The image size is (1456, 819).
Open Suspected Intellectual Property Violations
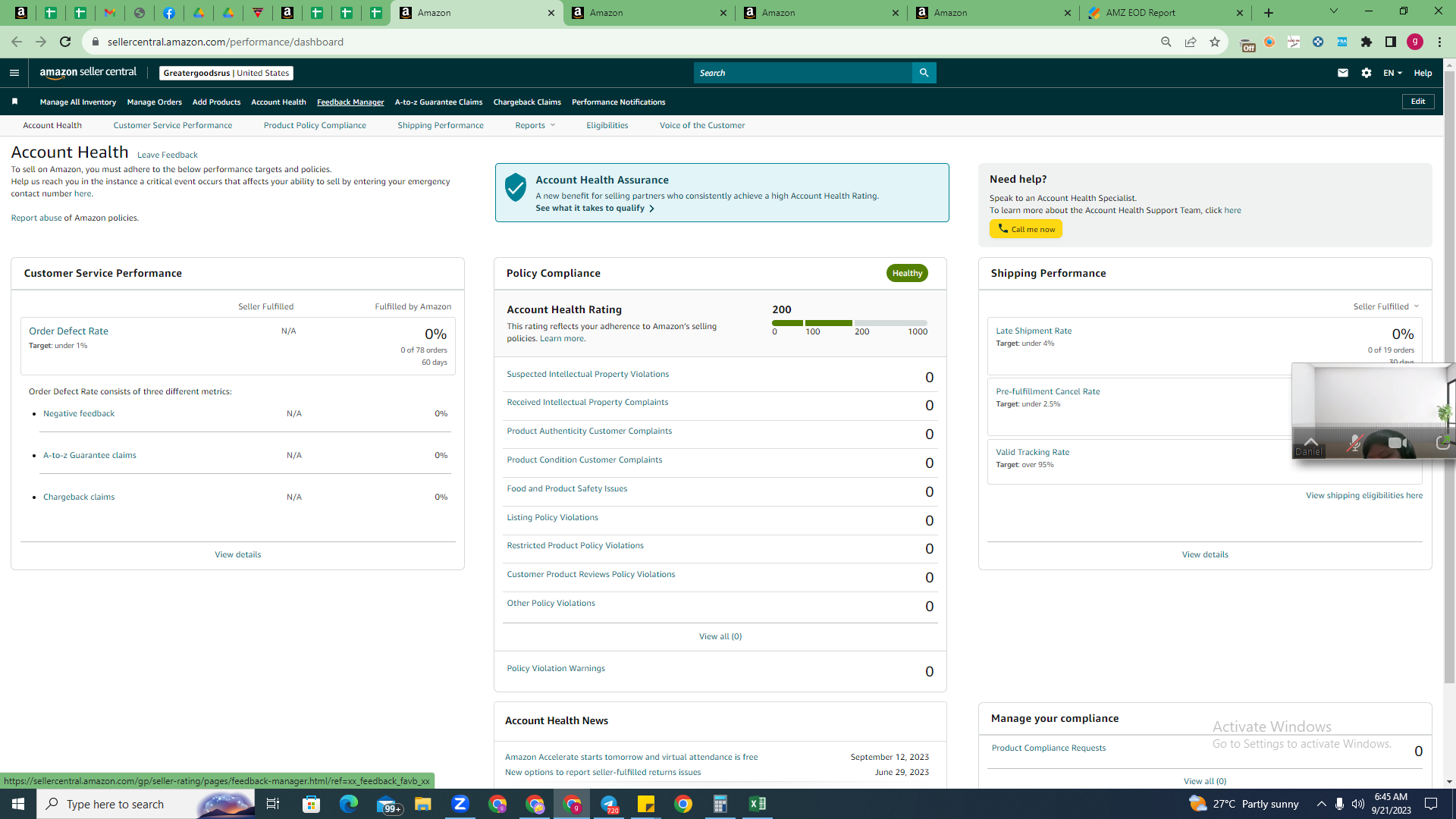(x=588, y=374)
